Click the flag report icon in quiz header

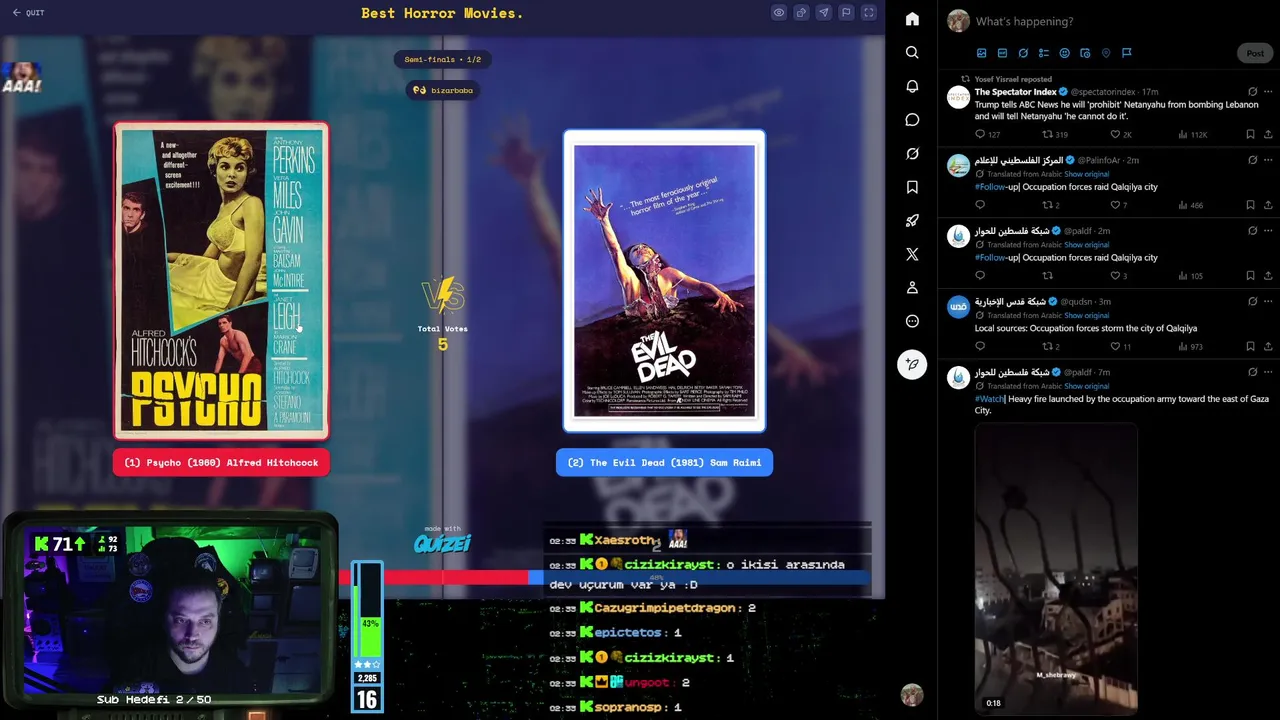point(846,13)
